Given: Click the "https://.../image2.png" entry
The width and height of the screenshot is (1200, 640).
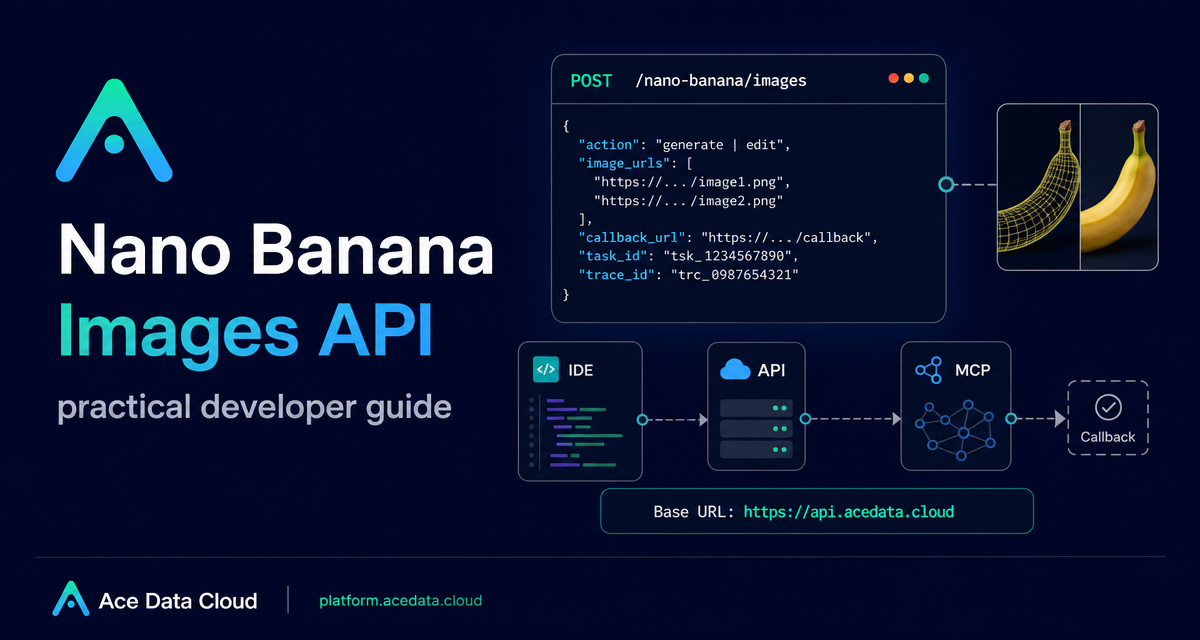Looking at the screenshot, I should pos(688,201).
